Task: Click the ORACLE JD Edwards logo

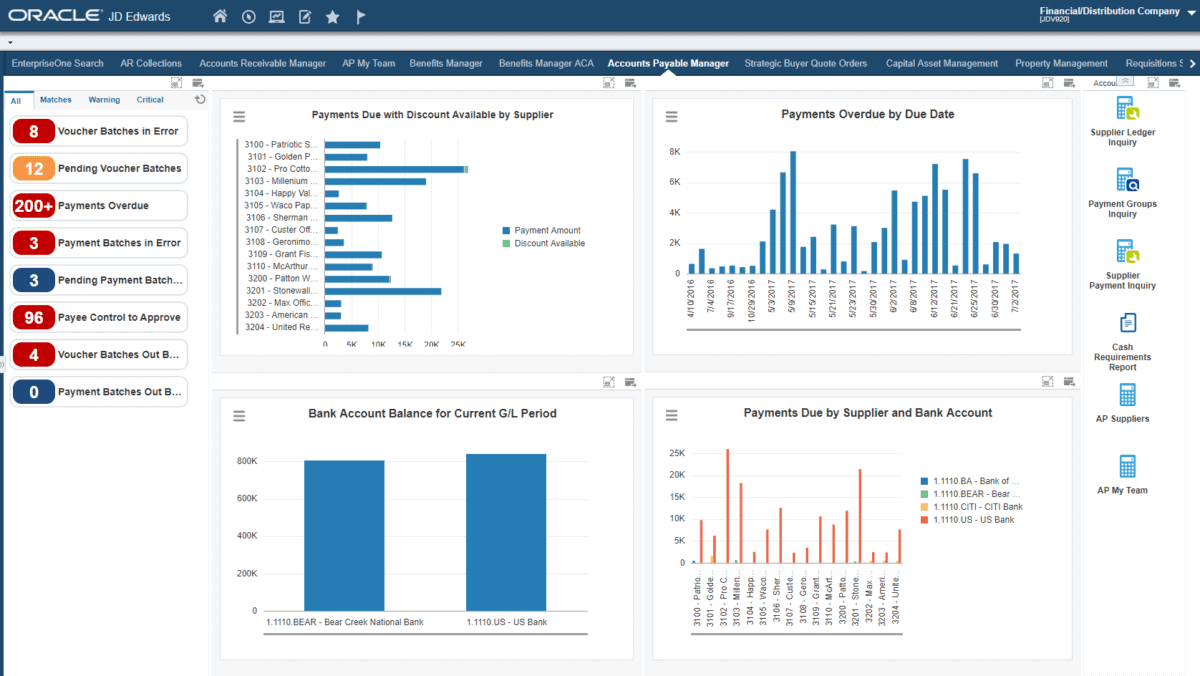Action: (x=88, y=17)
